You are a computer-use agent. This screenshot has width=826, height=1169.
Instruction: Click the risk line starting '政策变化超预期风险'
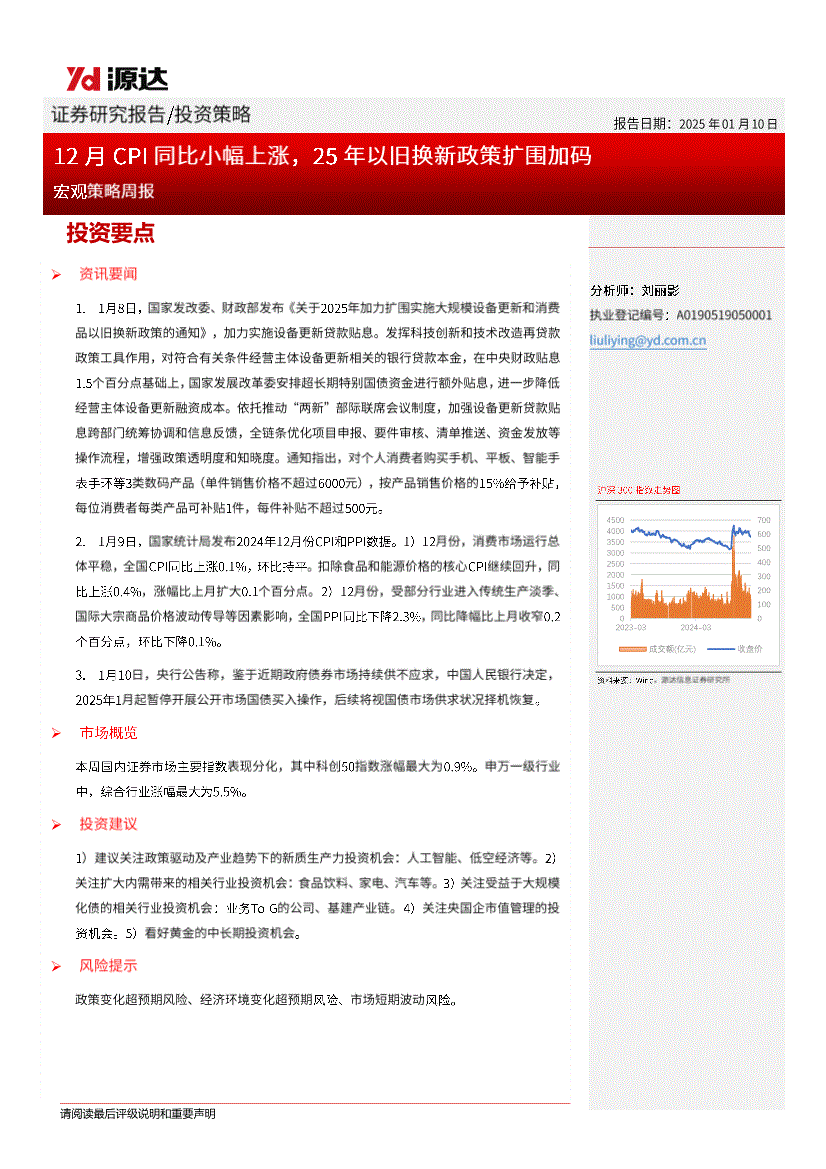[266, 1000]
